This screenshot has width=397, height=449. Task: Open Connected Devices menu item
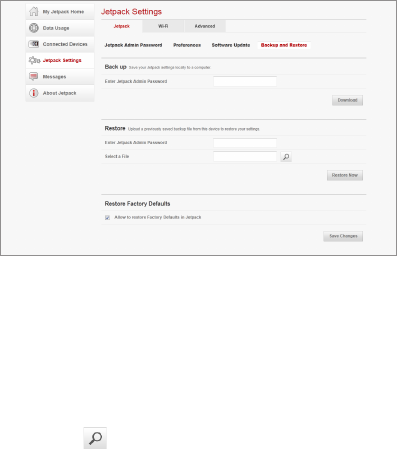tap(60, 44)
